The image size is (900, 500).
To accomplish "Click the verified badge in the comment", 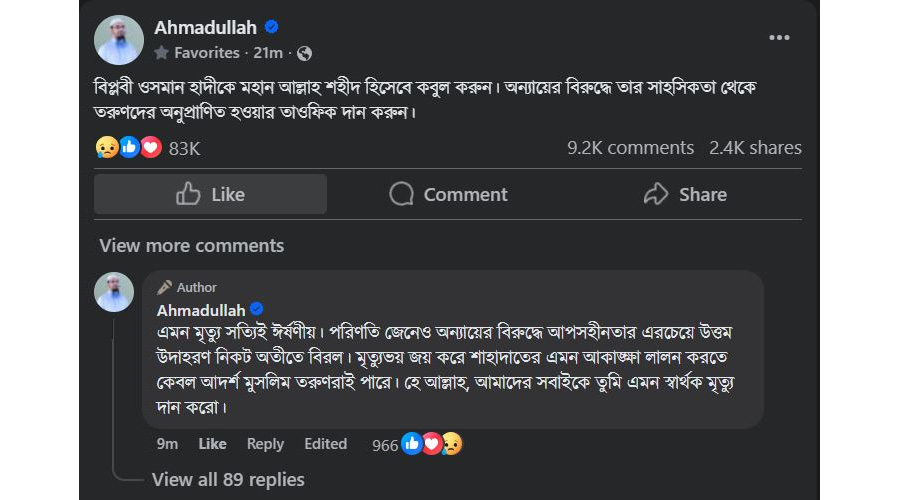I will (256, 310).
